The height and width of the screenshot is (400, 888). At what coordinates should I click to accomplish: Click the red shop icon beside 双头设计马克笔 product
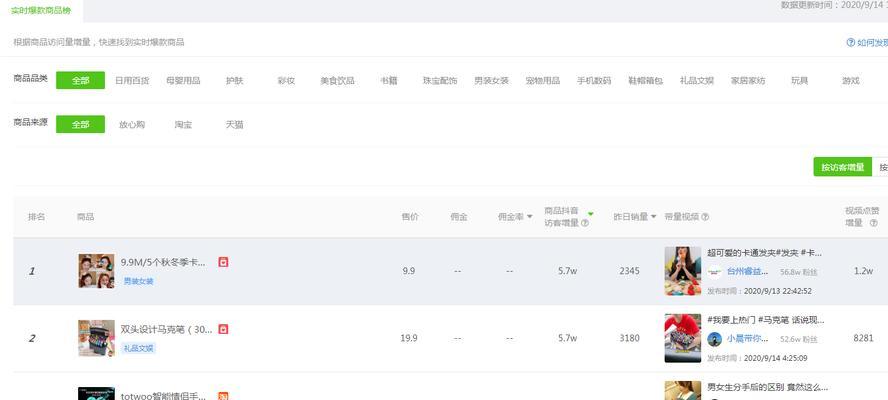(223, 329)
